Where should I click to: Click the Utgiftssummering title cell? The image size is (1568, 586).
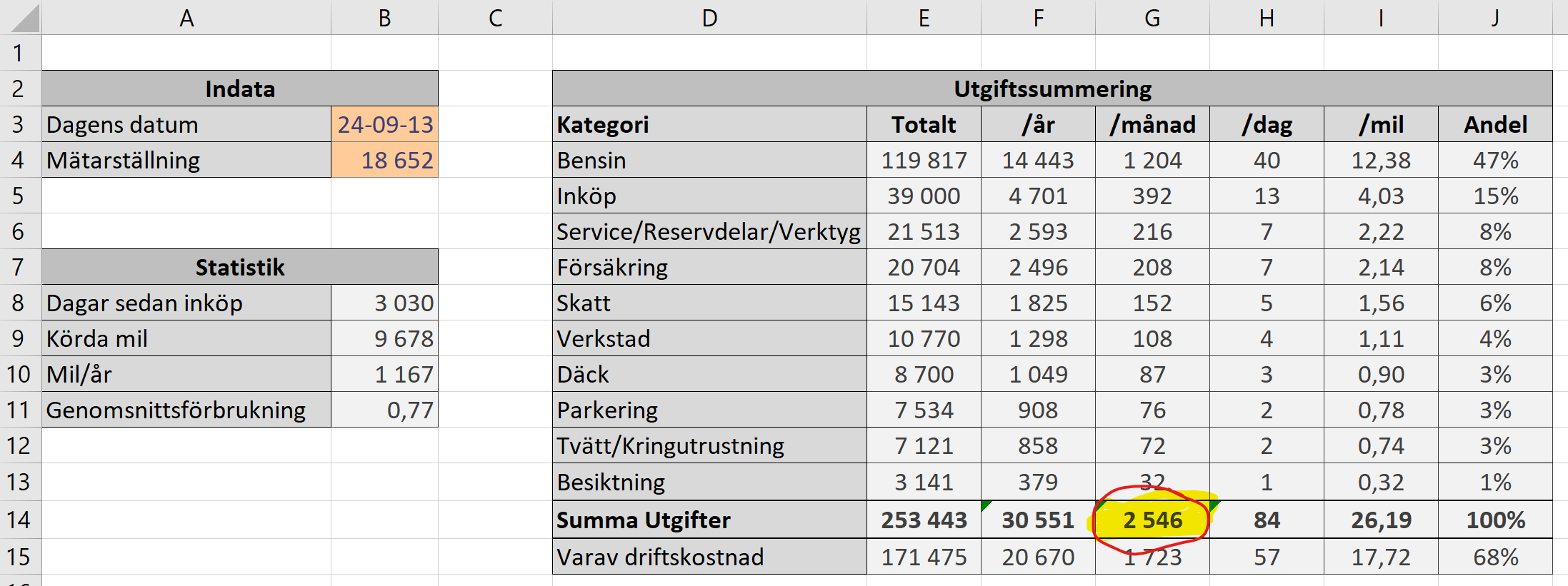click(1052, 89)
